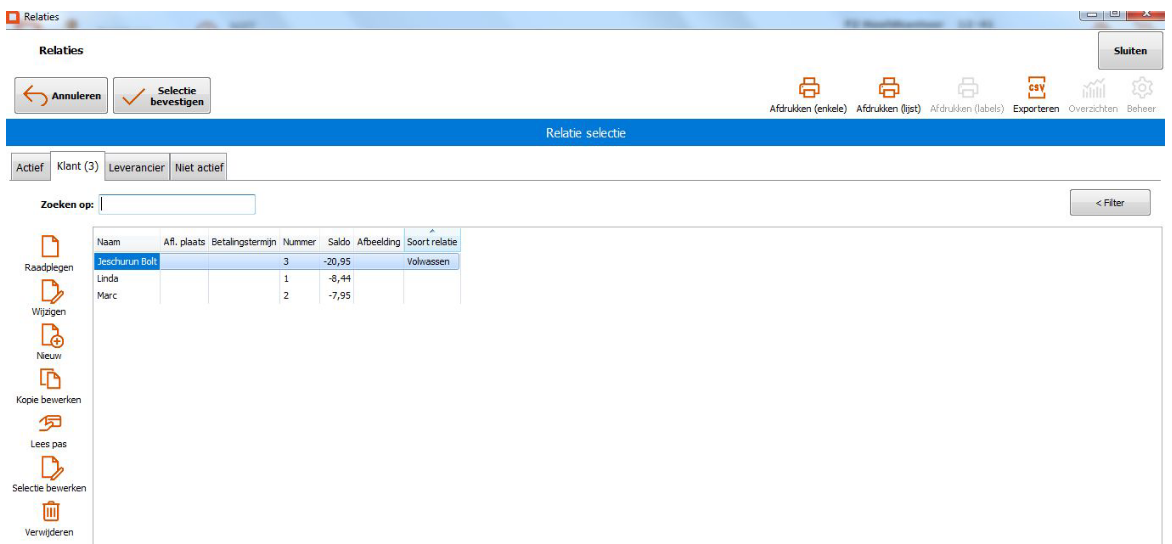Switch to the Actief tab

pos(29,168)
